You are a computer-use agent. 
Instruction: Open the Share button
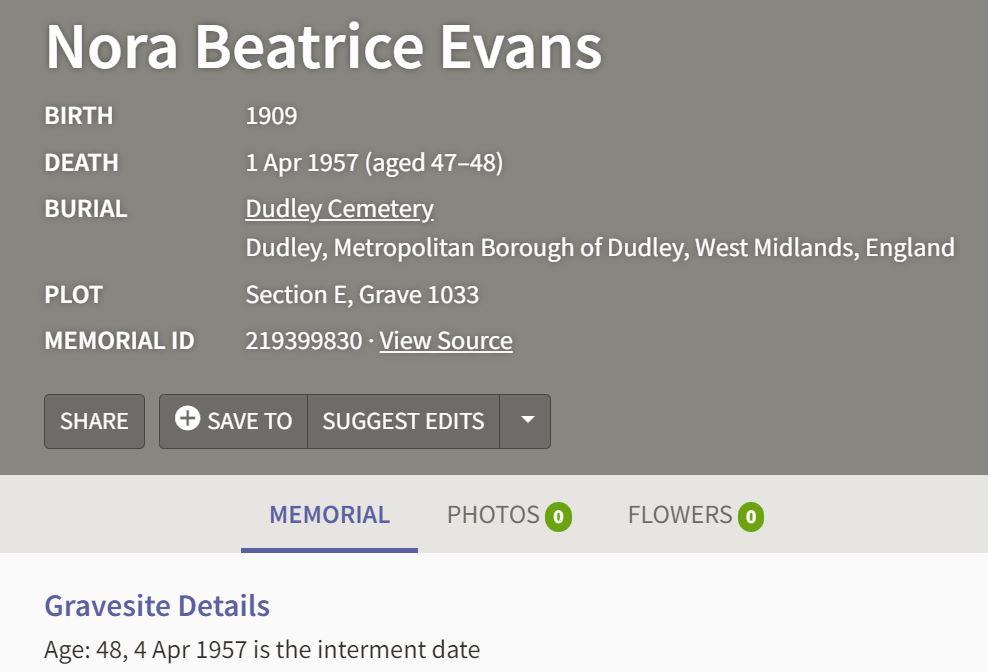tap(94, 421)
